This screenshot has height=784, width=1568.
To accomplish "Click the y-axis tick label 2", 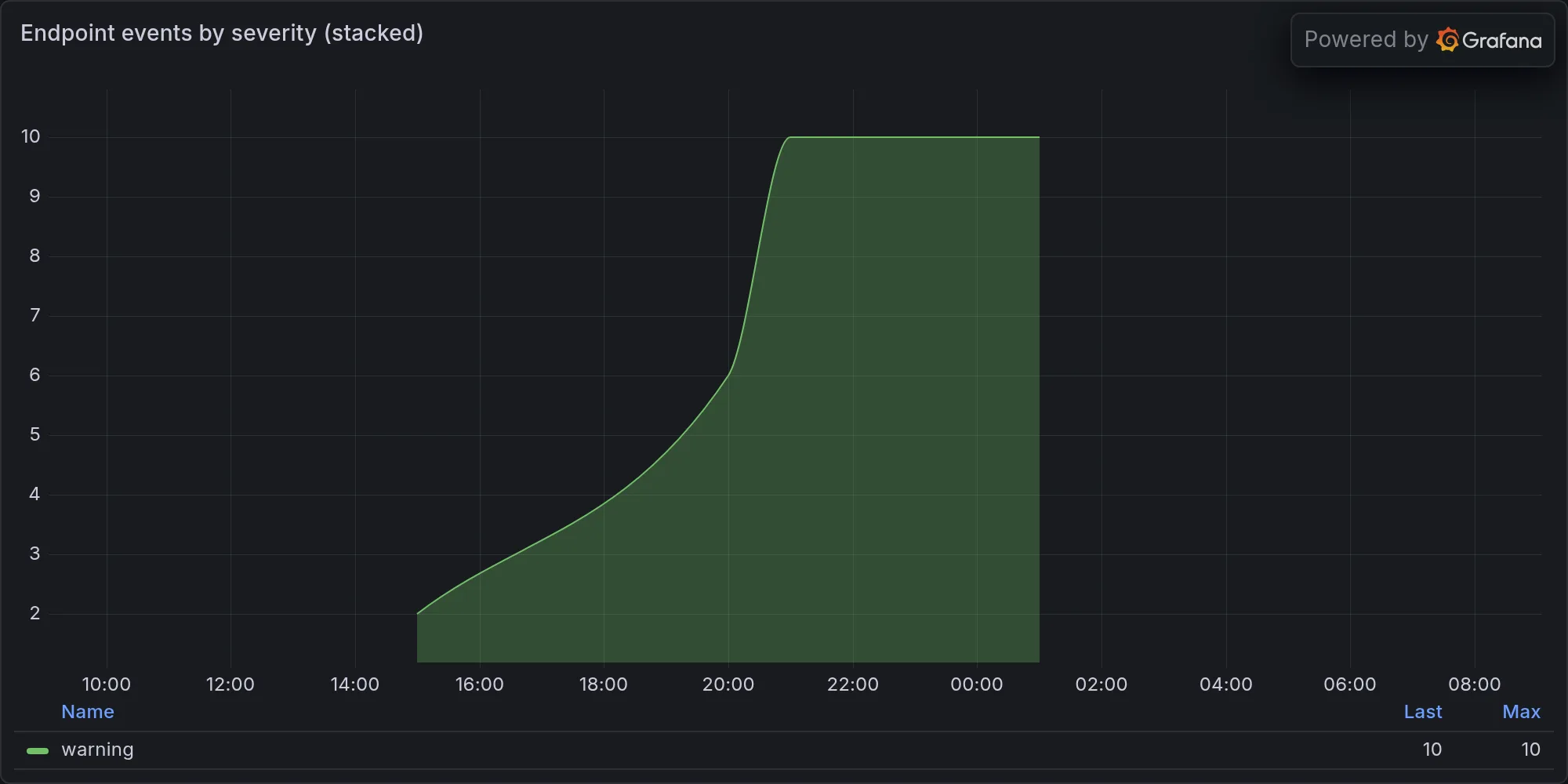I will tap(34, 613).
